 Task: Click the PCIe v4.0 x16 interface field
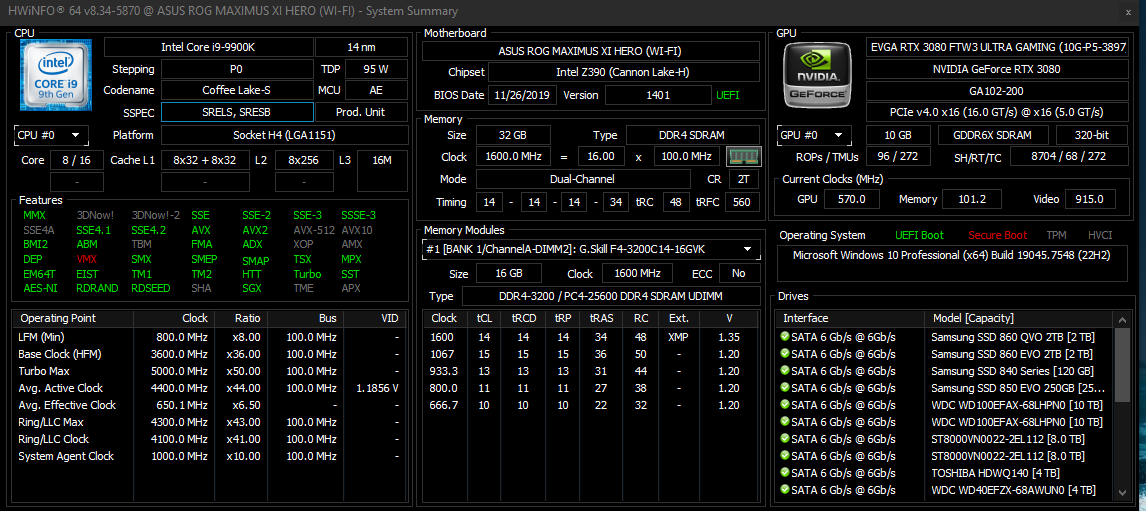[997, 112]
